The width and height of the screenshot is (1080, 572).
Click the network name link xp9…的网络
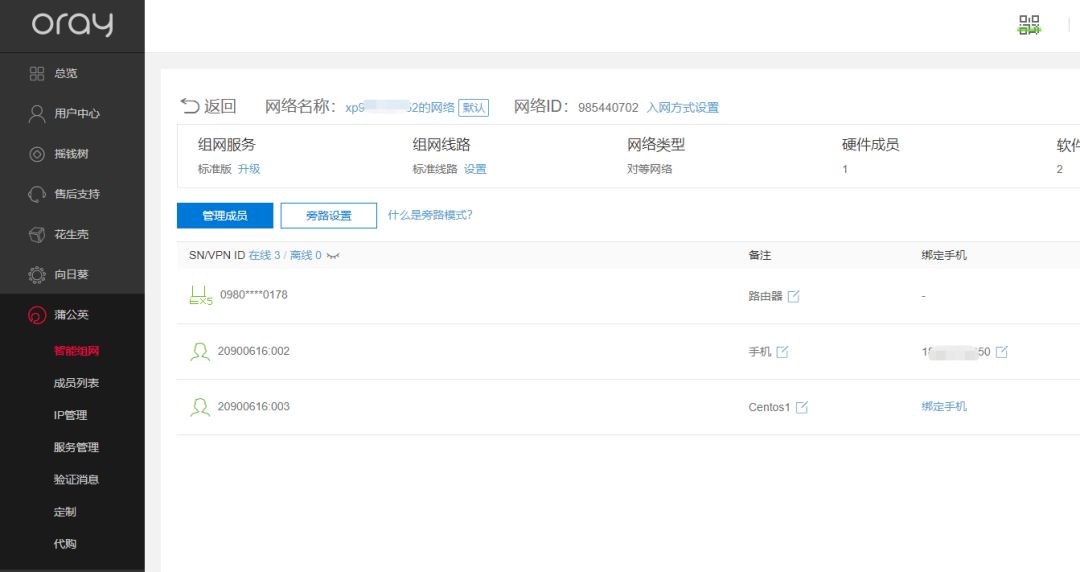(399, 108)
